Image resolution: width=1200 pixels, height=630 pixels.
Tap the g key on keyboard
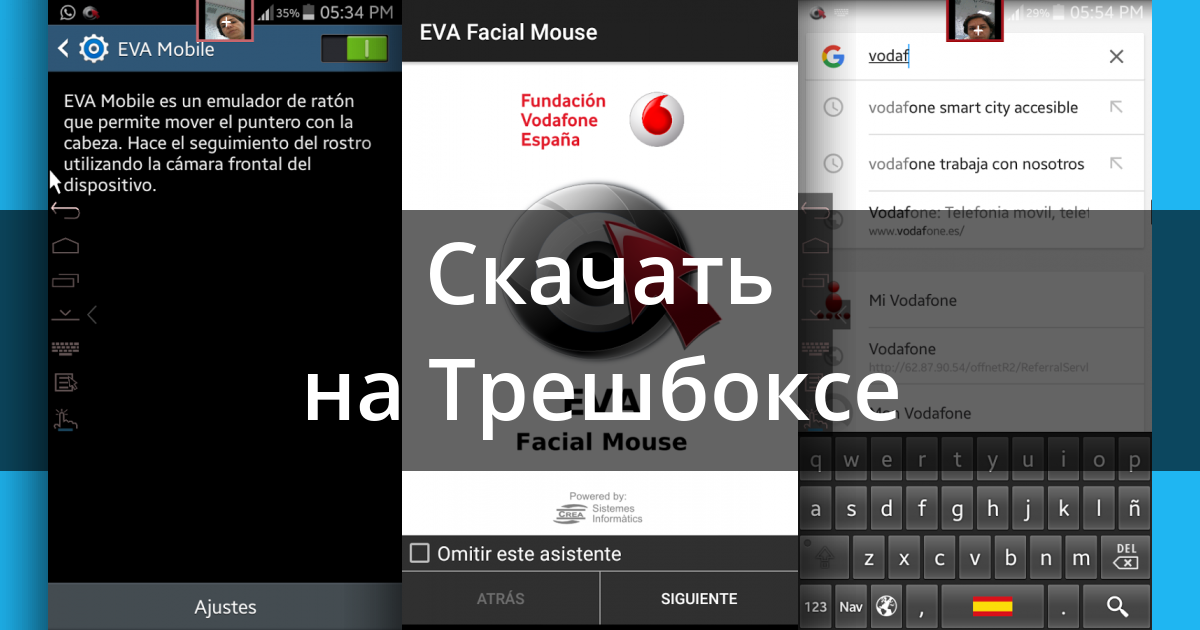click(958, 509)
